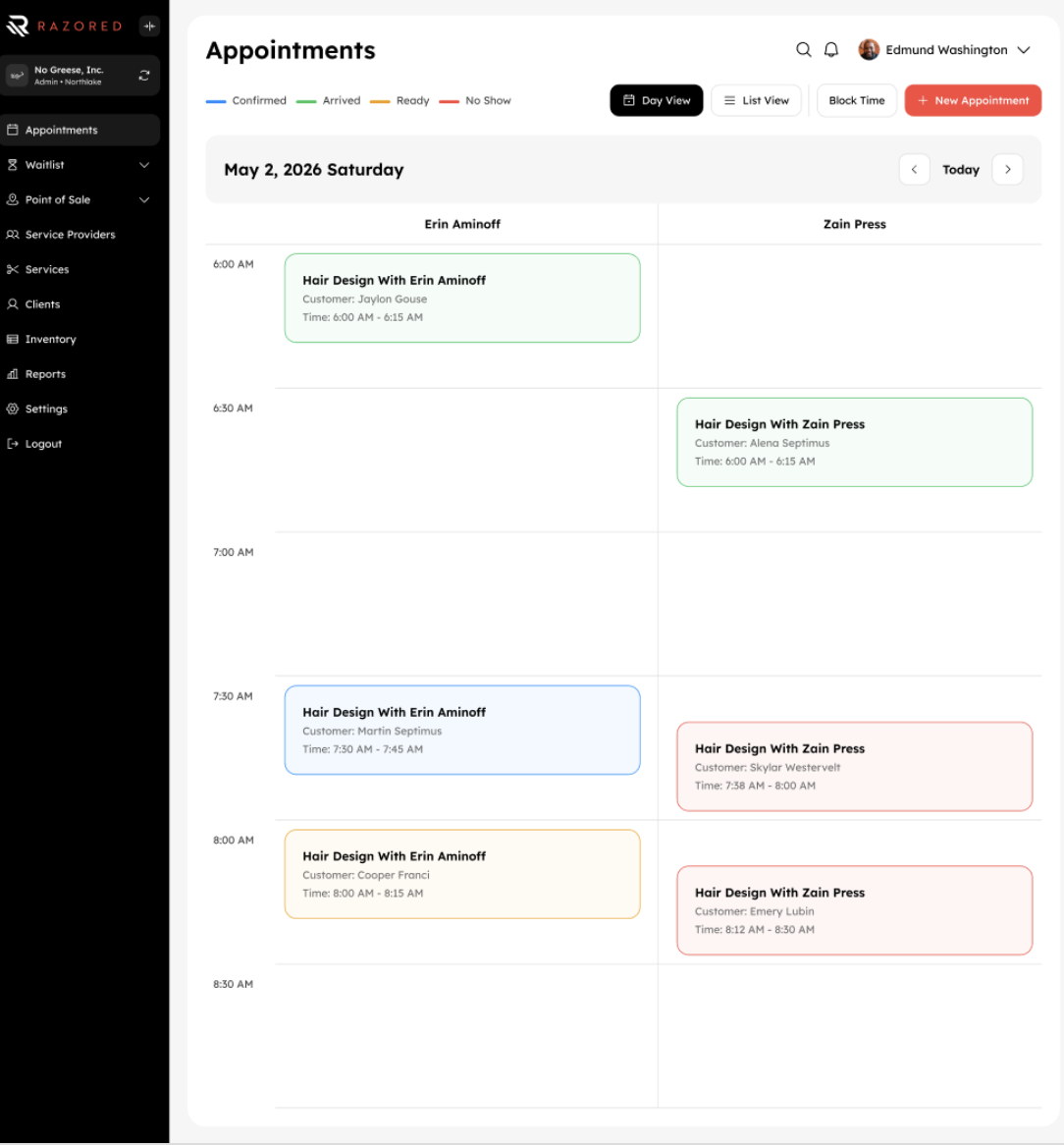Open Appointments in the sidebar
Viewport: 1064px width, 1145px height.
pos(80,130)
